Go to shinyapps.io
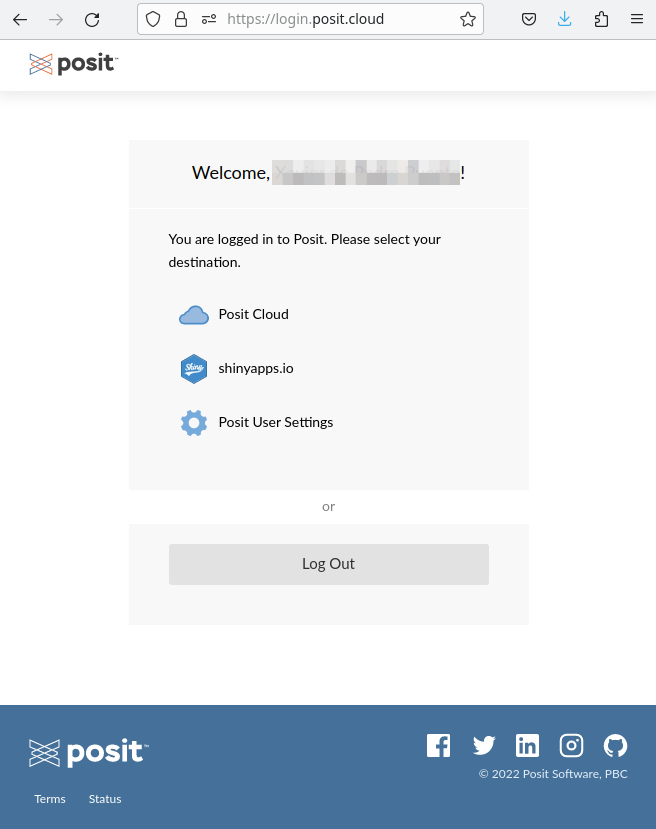The height and width of the screenshot is (829, 656). click(256, 369)
